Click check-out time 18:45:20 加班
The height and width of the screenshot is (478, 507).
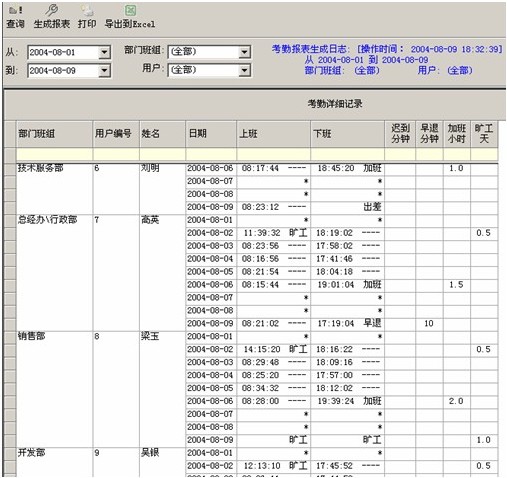click(x=347, y=168)
